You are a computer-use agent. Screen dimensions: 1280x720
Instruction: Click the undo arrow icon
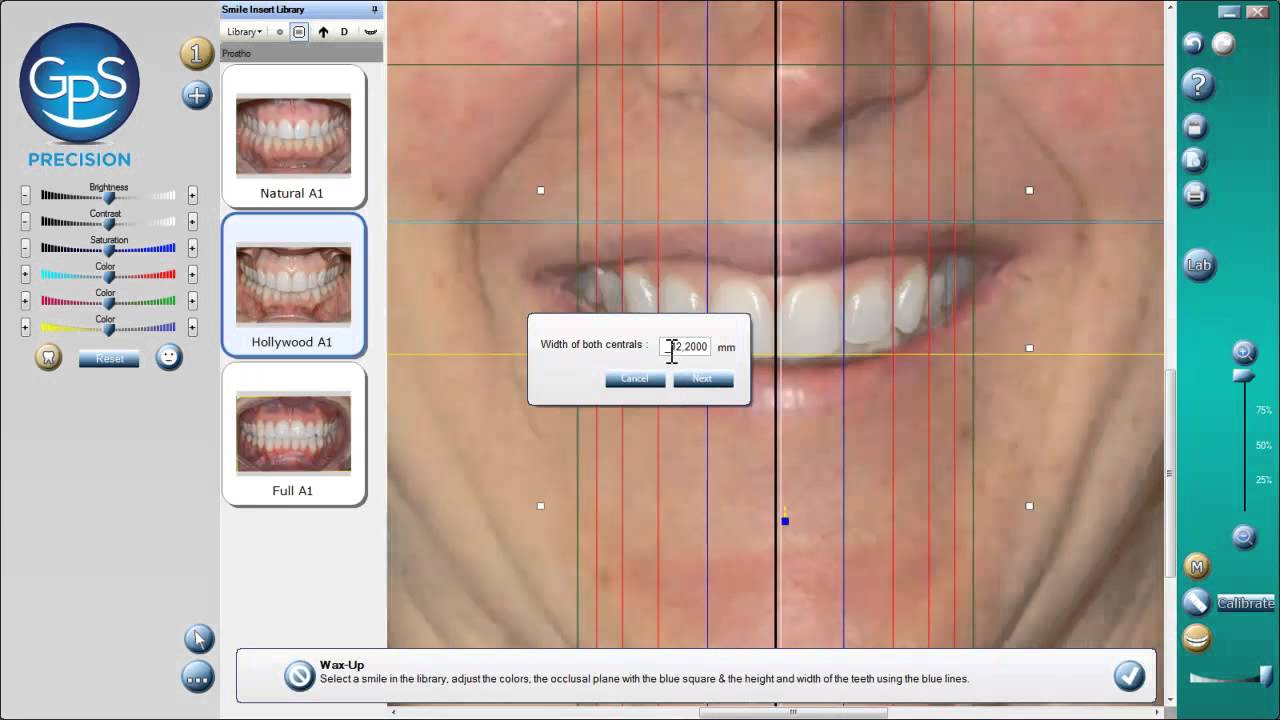click(x=1193, y=43)
